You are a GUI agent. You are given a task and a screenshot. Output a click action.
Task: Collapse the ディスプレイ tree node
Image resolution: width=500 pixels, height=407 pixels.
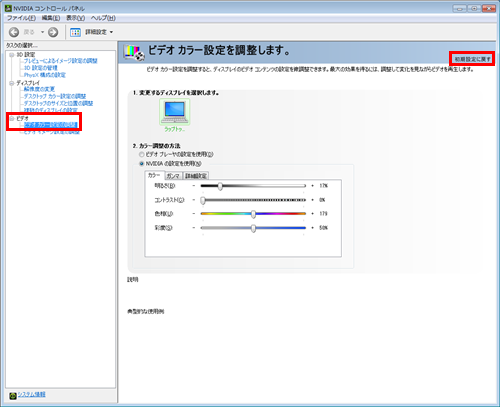click(x=12, y=83)
